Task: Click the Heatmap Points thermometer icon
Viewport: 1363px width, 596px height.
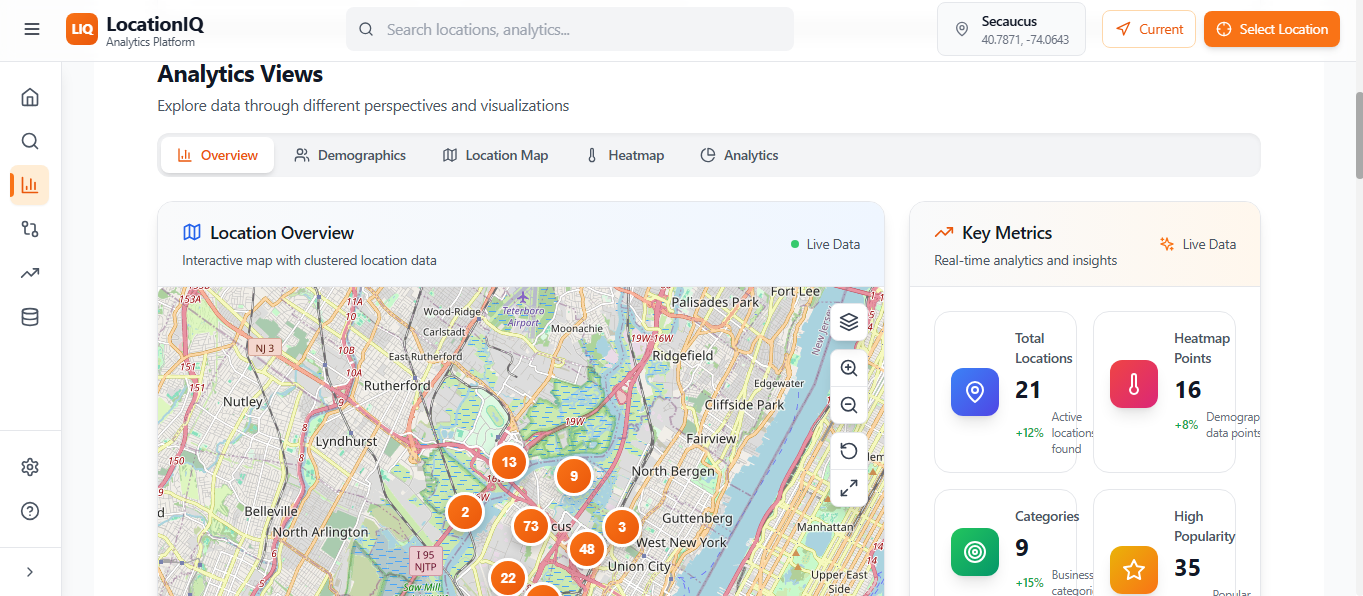Action: pos(1134,384)
